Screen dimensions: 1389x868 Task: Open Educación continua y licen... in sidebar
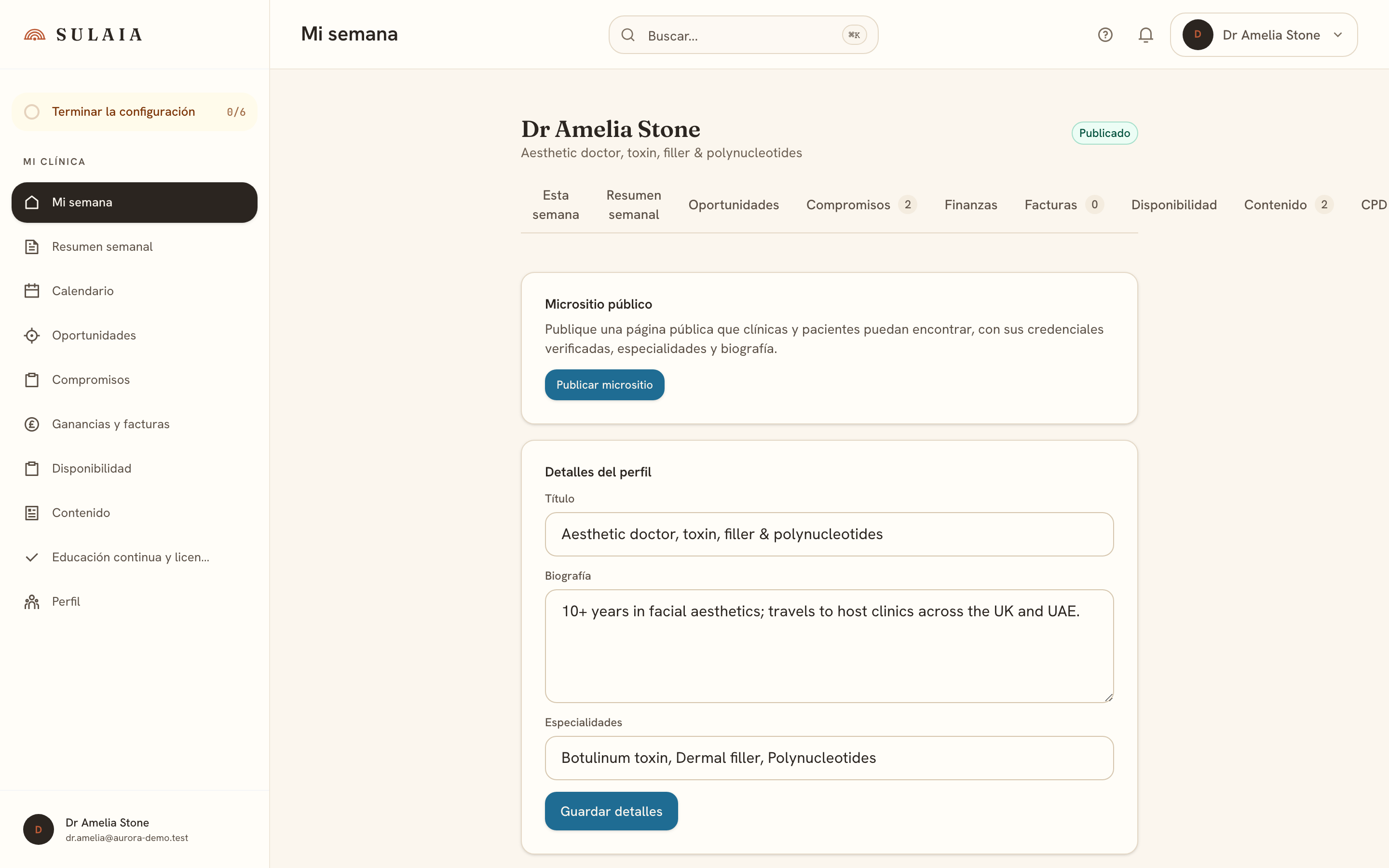coord(134,557)
